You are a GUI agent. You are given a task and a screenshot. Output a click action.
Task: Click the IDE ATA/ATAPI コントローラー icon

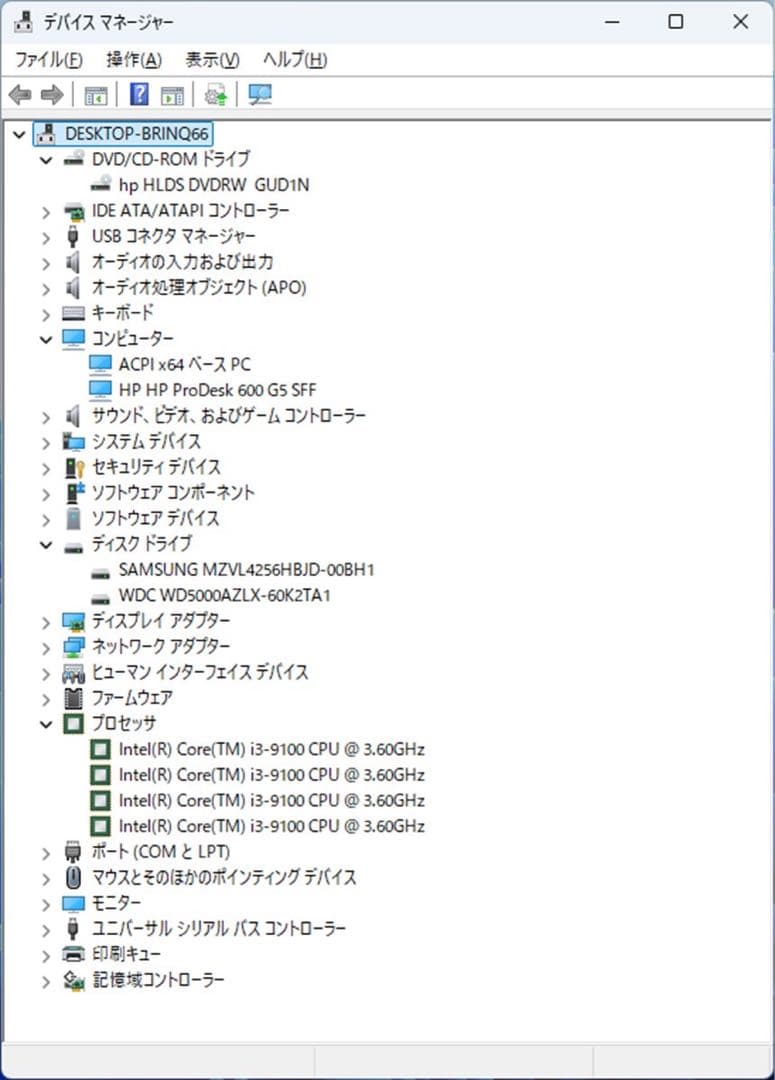[74, 211]
